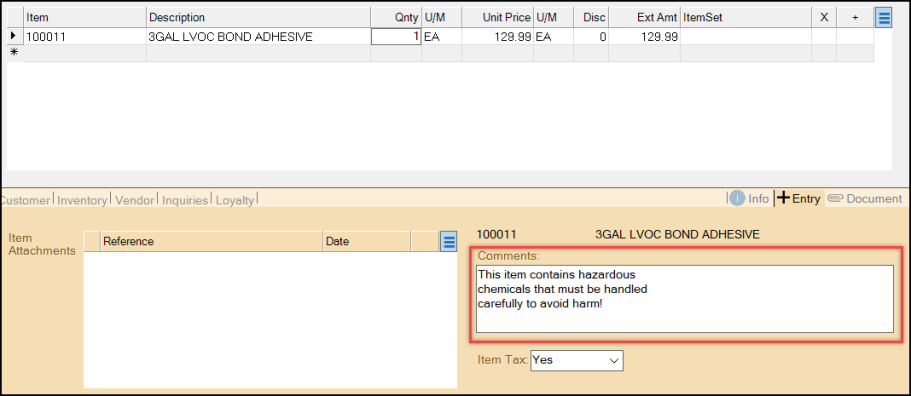Click the Item column header

pos(85,17)
